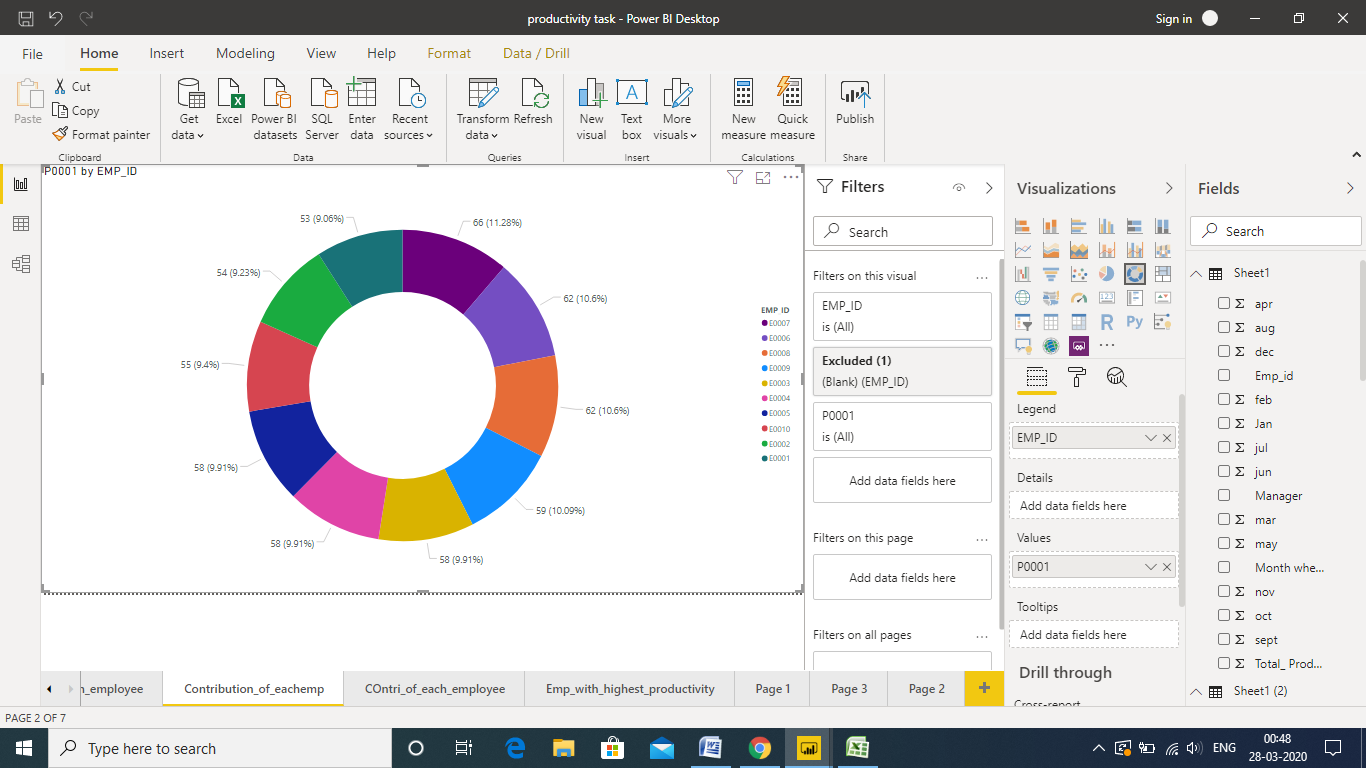Switch to Data view in the left sidebar
This screenshot has width=1366, height=768.
click(20, 223)
